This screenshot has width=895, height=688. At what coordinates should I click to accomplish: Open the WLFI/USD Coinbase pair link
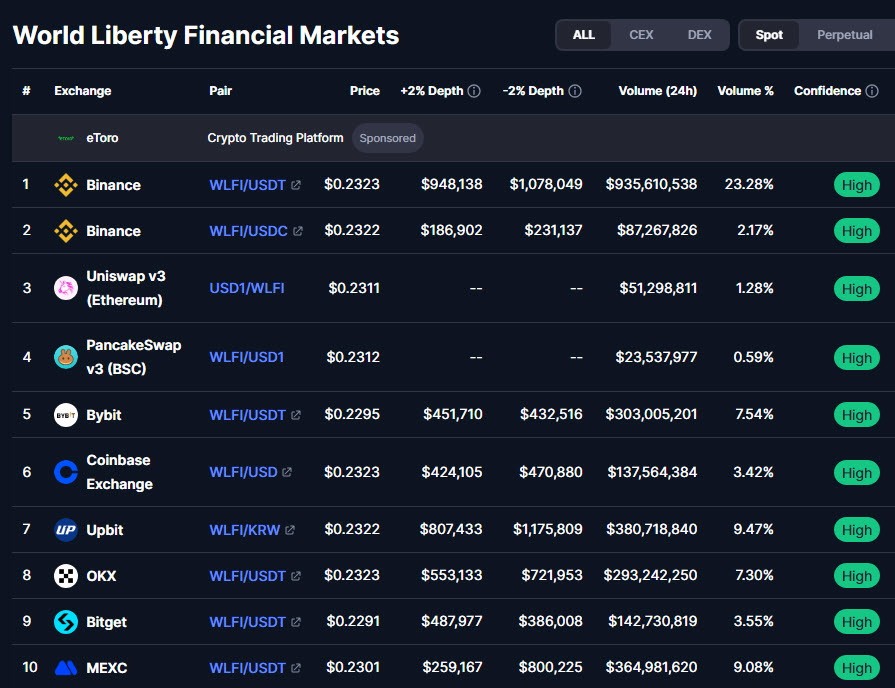coord(243,472)
